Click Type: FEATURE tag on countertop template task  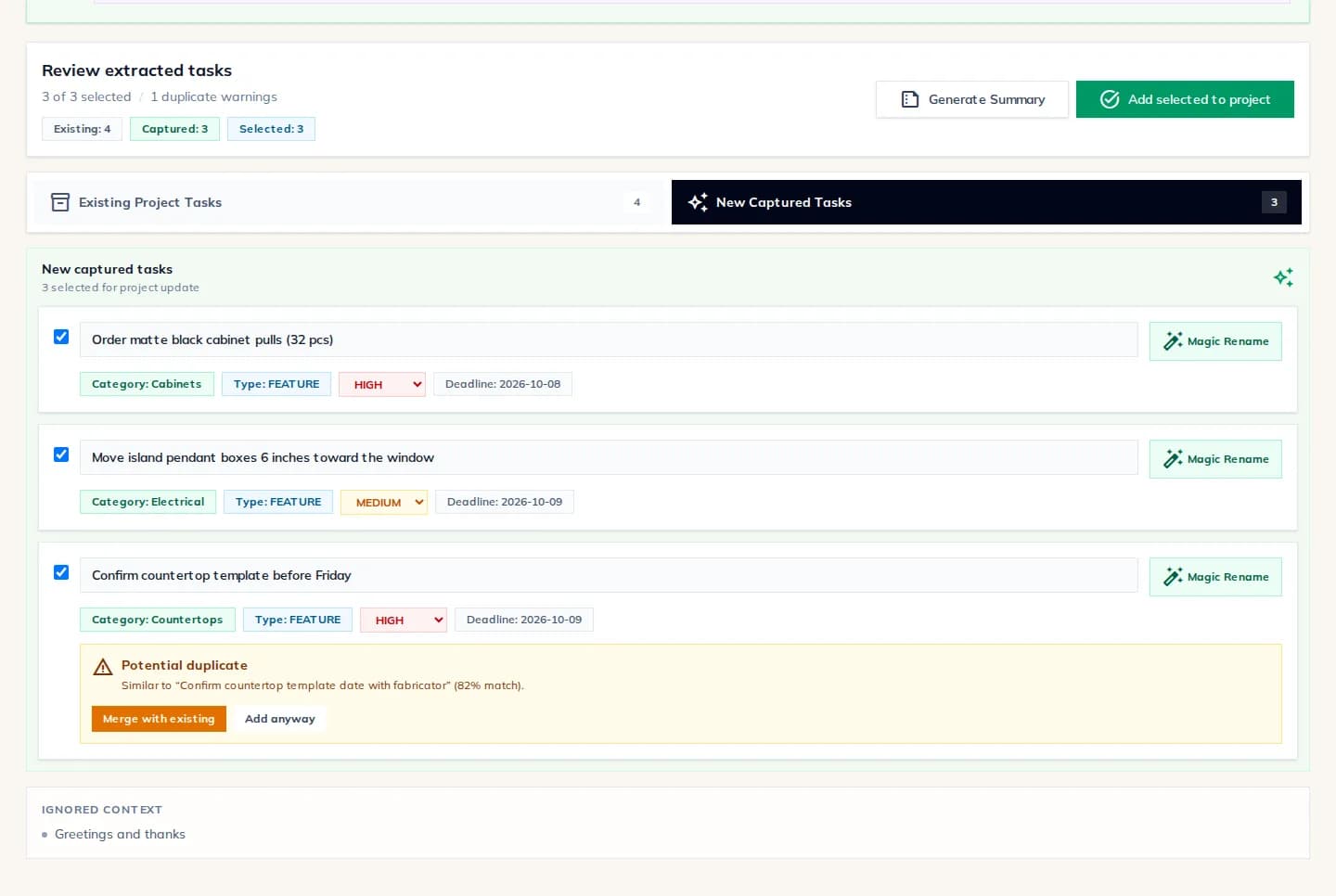298,620
